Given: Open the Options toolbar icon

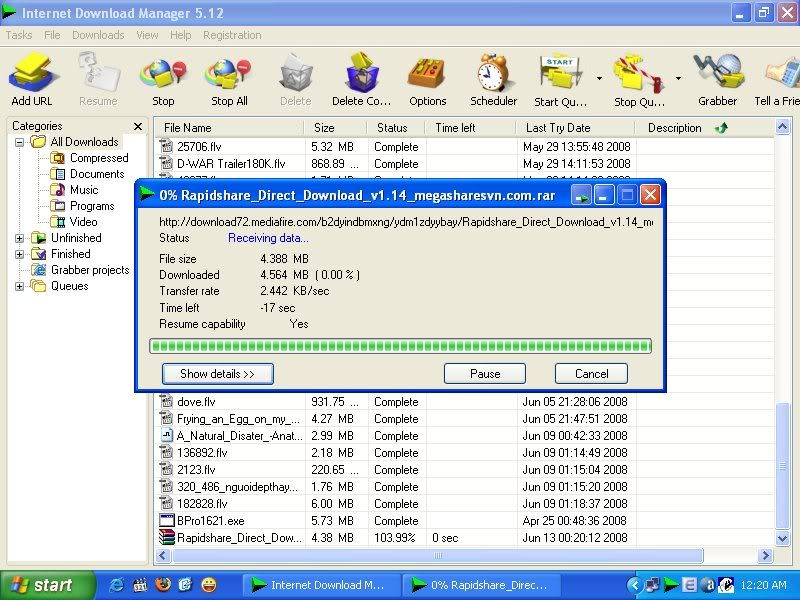Looking at the screenshot, I should [428, 80].
